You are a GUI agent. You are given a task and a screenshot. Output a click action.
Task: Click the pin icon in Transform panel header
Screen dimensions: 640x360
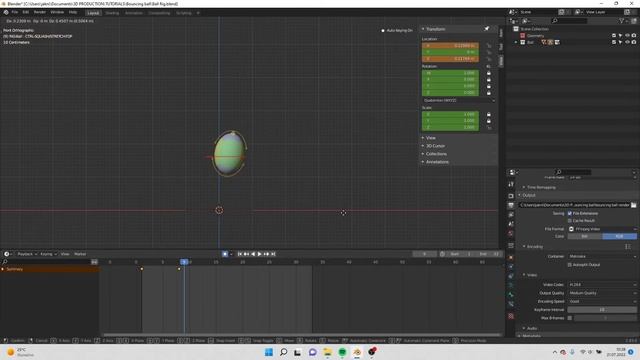pyautogui.click(x=487, y=29)
